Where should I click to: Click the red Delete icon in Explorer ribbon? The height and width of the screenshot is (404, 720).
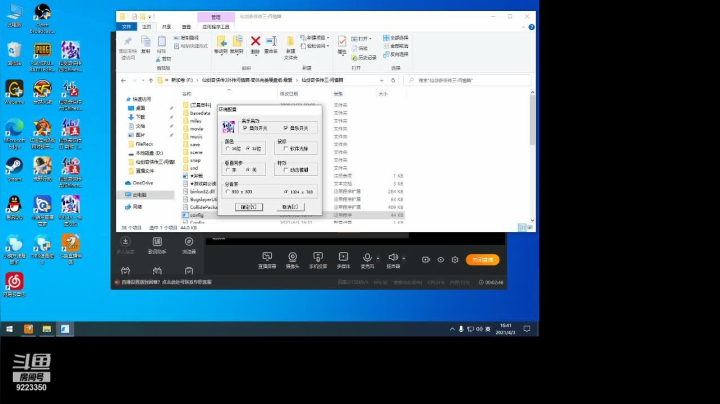point(255,41)
